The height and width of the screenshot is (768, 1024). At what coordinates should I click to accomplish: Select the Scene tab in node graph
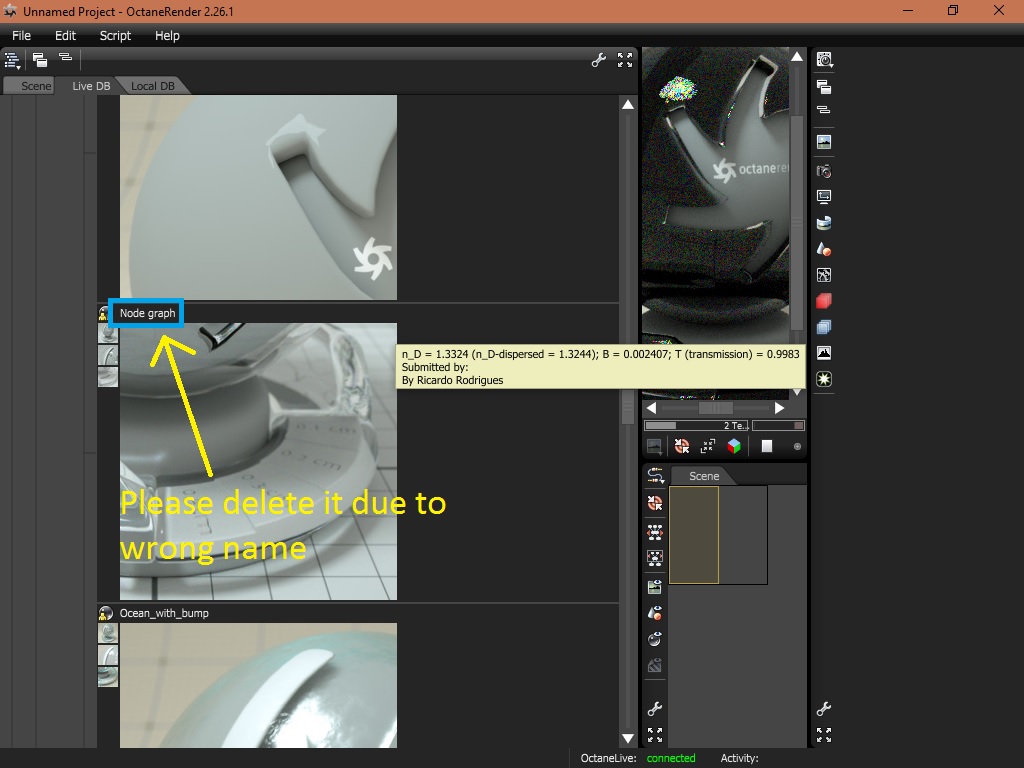[x=703, y=476]
